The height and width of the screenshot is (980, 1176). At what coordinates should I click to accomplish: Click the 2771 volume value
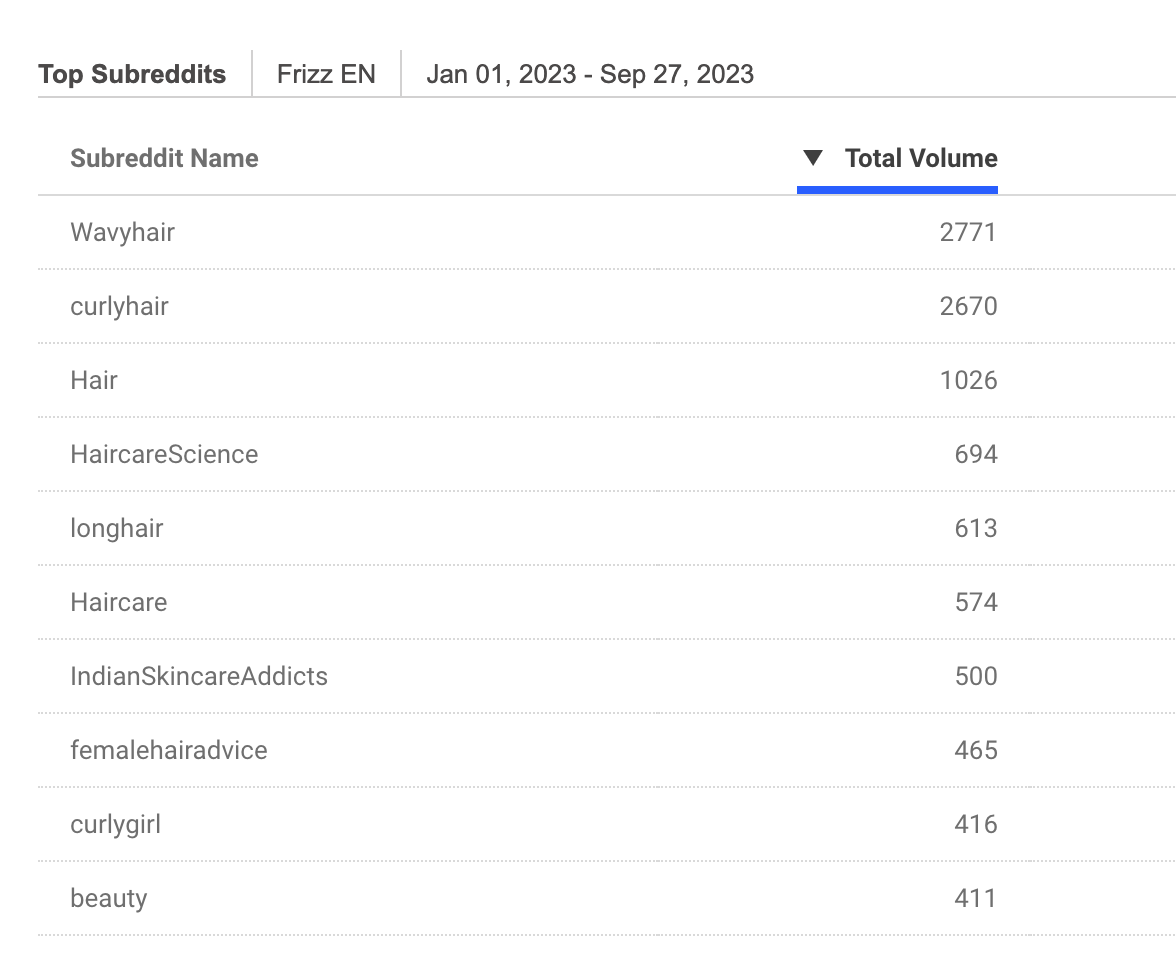968,232
